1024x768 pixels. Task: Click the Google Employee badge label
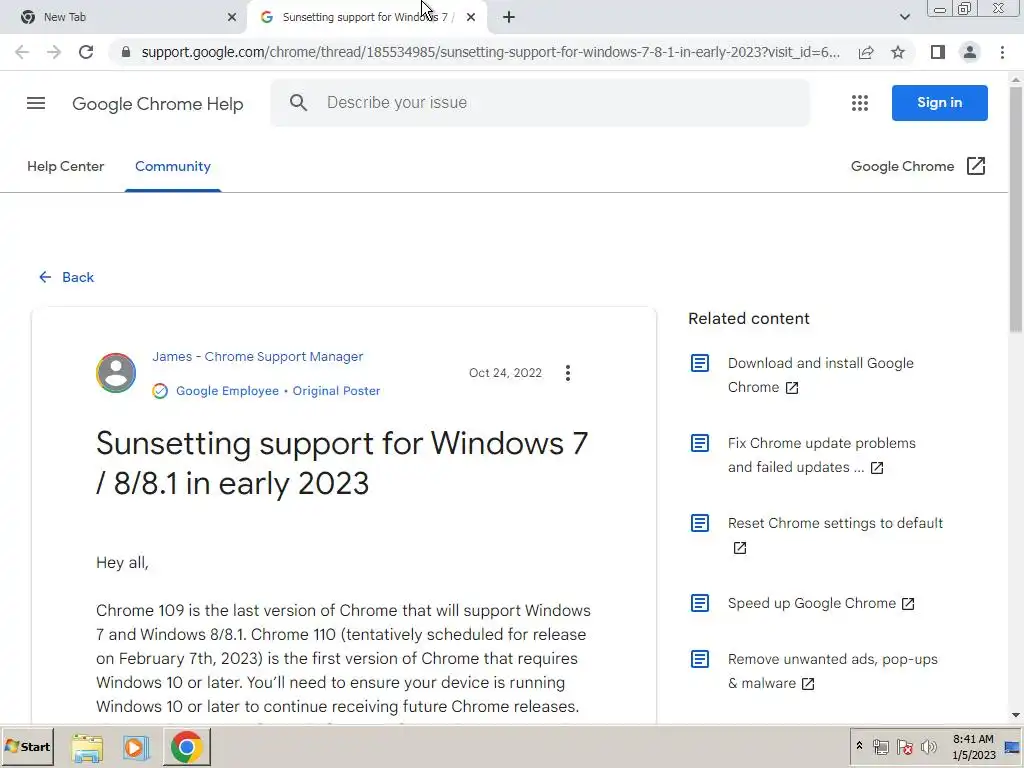pyautogui.click(x=227, y=391)
